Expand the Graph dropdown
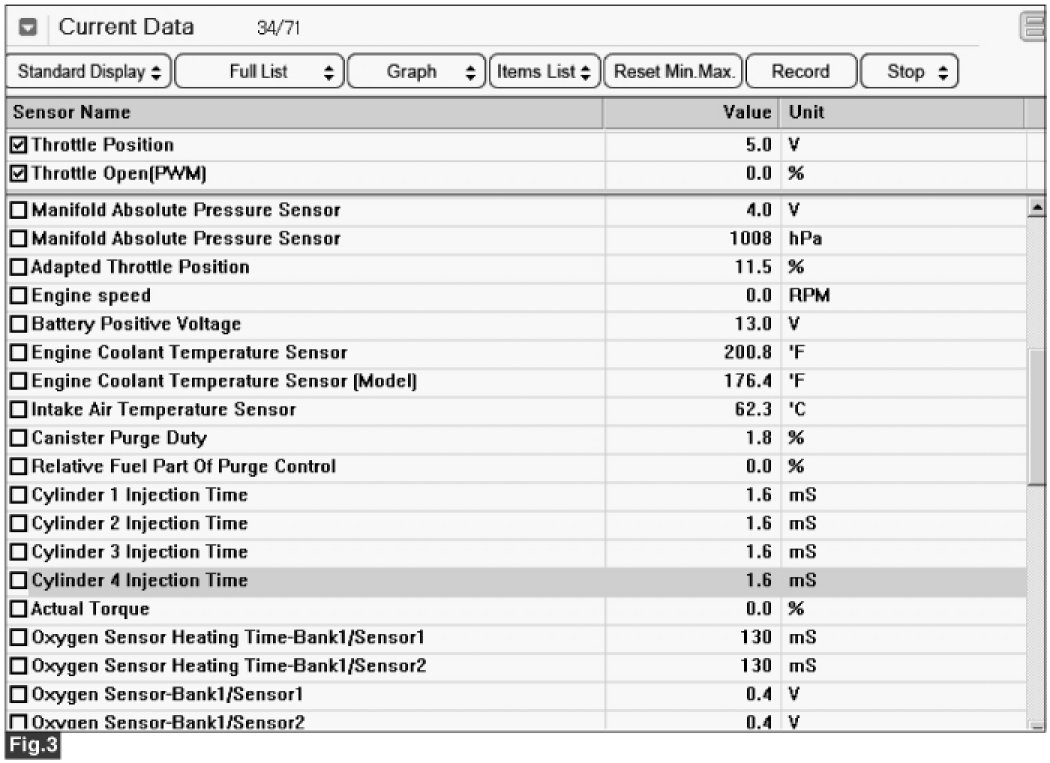The image size is (1050, 763). point(417,72)
